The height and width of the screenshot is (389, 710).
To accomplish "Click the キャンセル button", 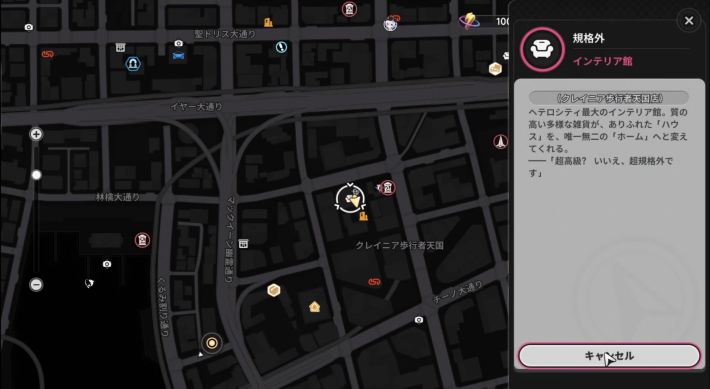I will click(x=609, y=356).
